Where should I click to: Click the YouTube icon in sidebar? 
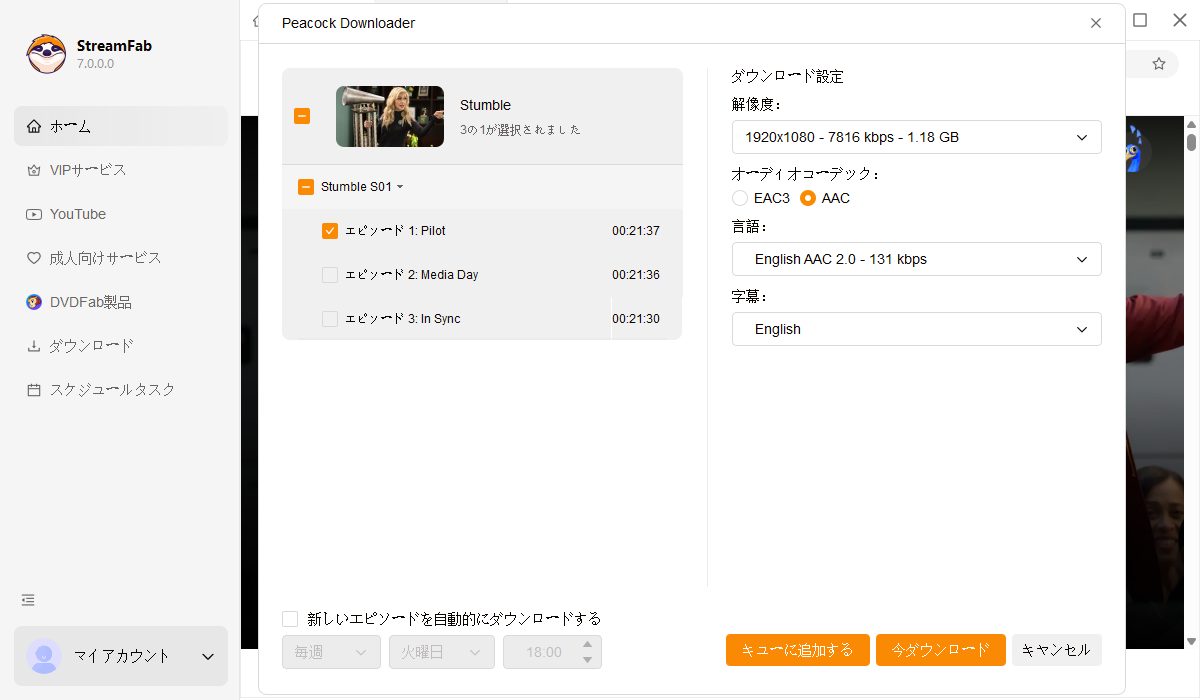tap(34, 214)
